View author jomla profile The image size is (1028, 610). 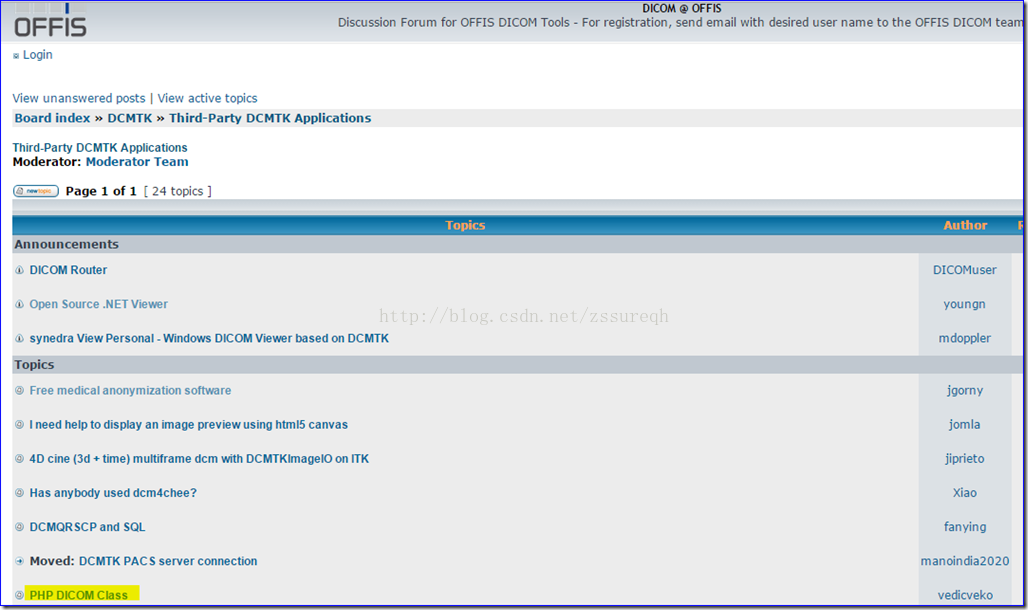coord(964,424)
